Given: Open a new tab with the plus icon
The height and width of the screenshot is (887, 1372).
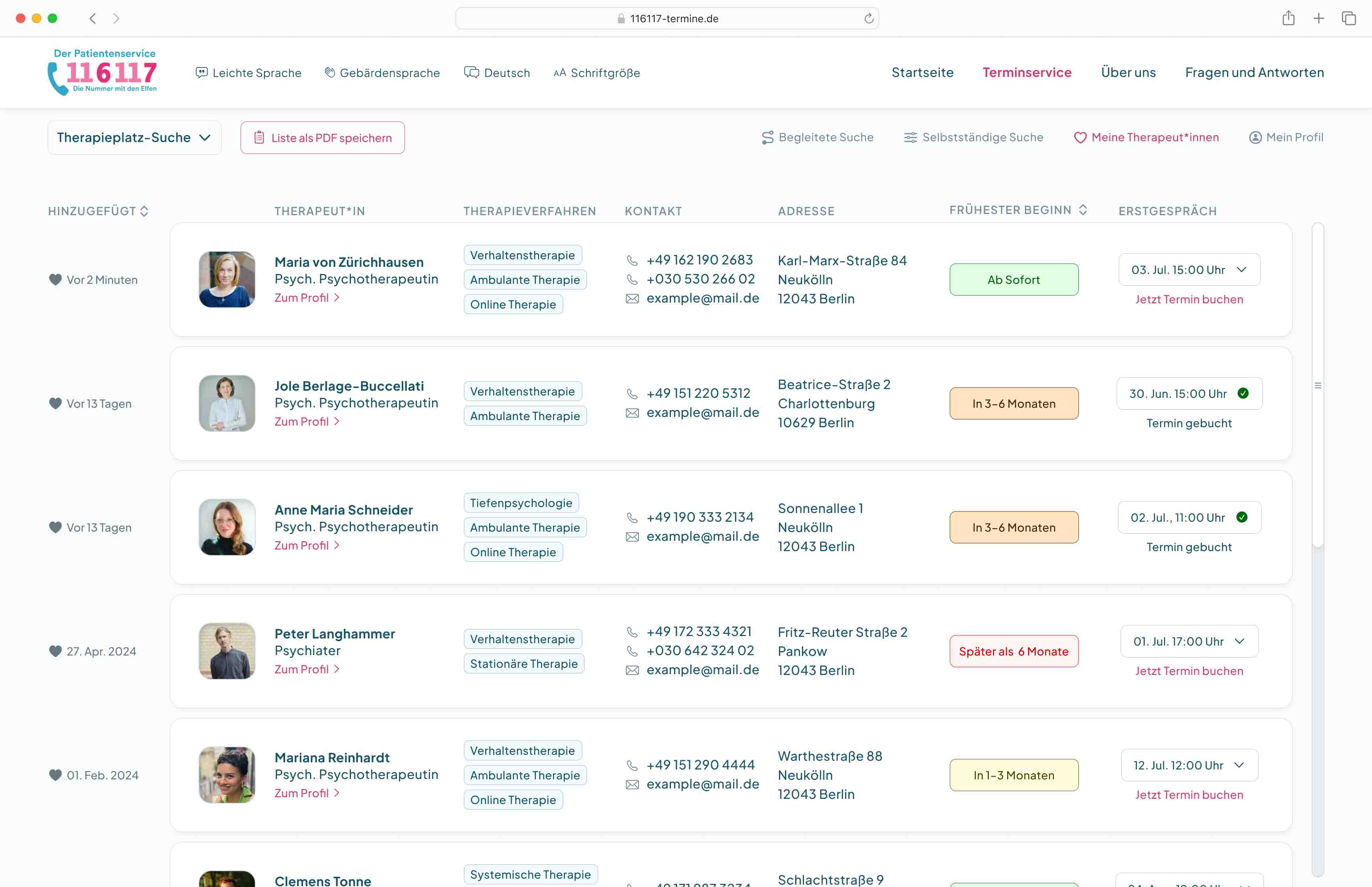Looking at the screenshot, I should tap(1318, 18).
